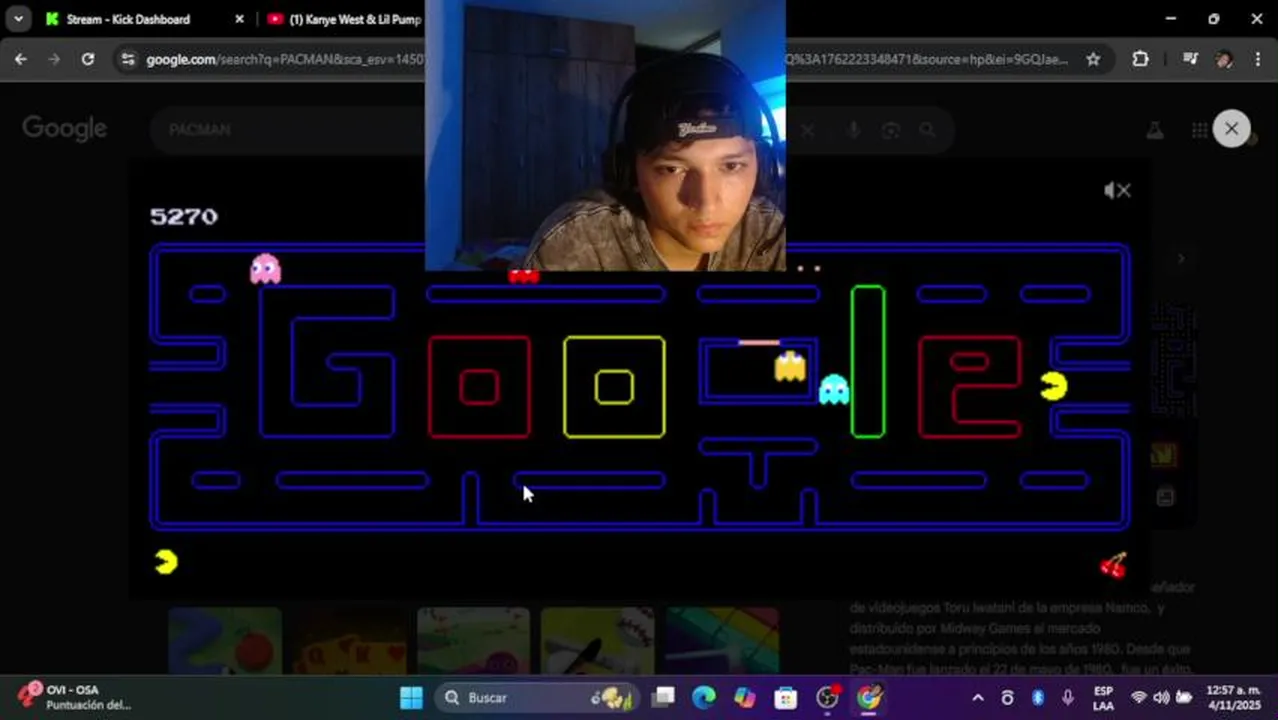Open the battery status icon
The height and width of the screenshot is (720, 1278).
coord(1184,697)
